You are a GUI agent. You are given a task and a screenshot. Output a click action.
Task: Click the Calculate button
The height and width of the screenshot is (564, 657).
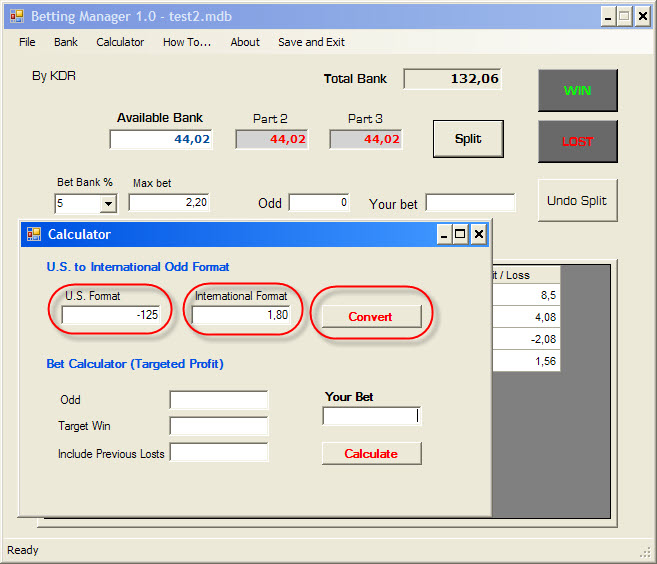[371, 454]
